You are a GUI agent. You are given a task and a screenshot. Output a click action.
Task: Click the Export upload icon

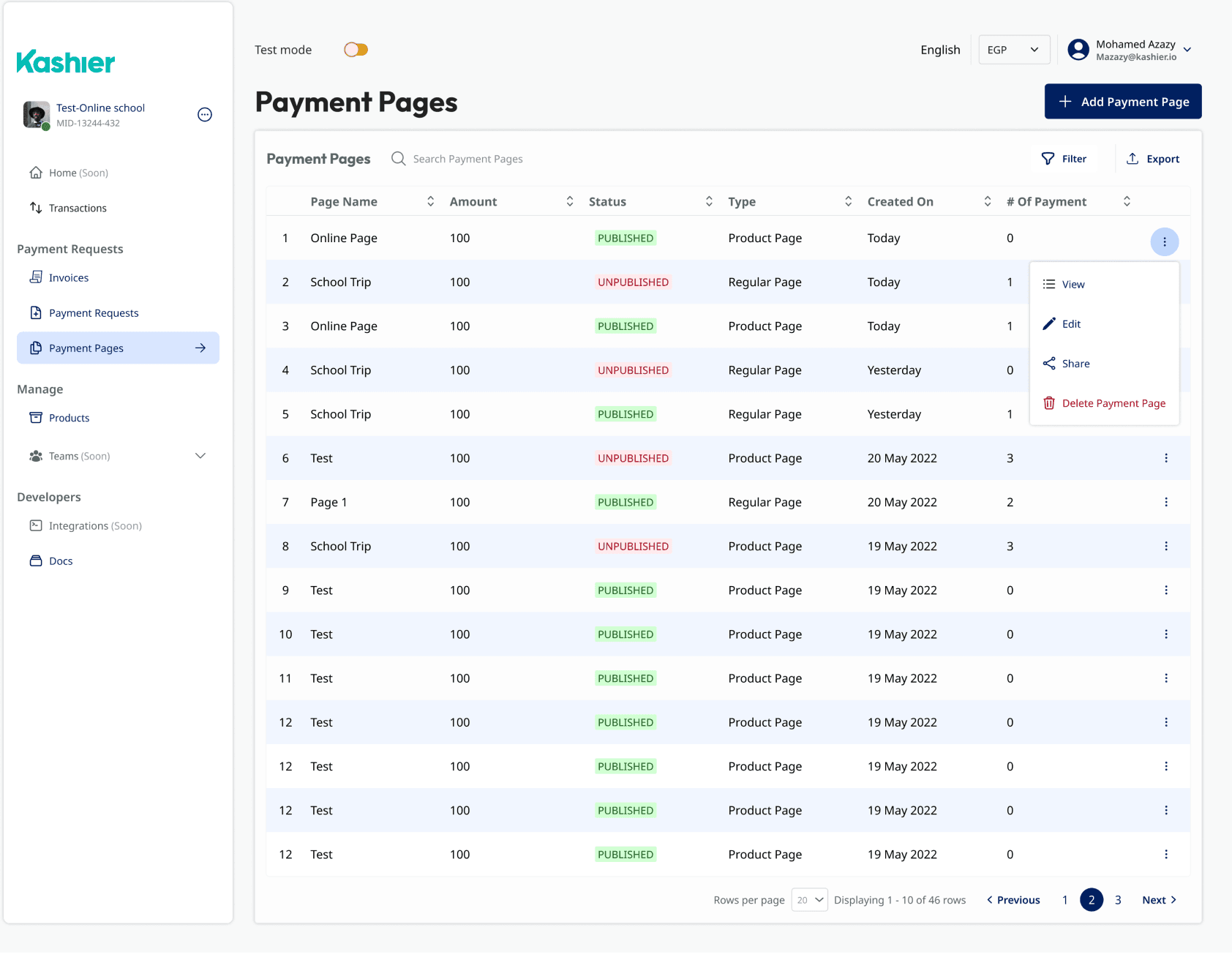(x=1132, y=159)
